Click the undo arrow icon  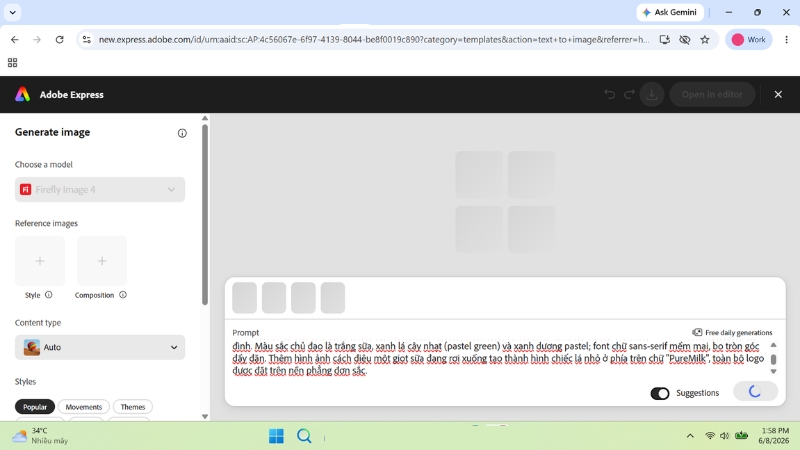[x=609, y=94]
